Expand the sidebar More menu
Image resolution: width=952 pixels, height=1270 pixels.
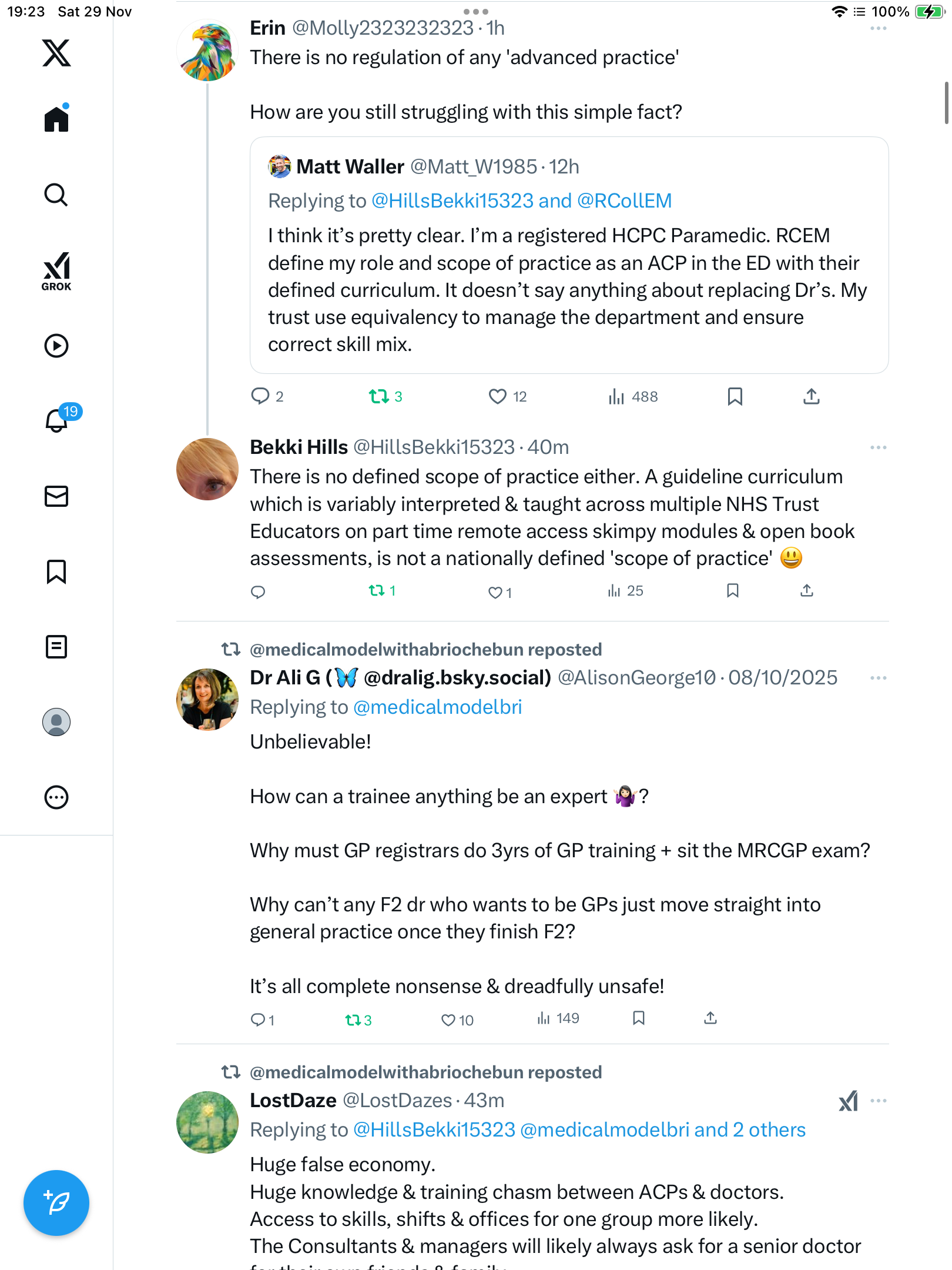click(x=56, y=797)
